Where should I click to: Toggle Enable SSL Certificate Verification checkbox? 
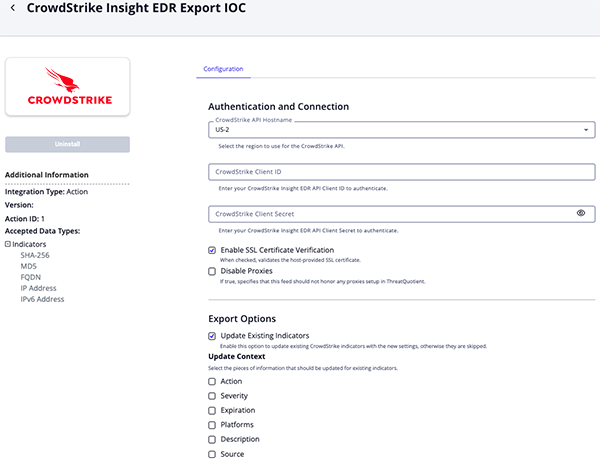point(212,250)
